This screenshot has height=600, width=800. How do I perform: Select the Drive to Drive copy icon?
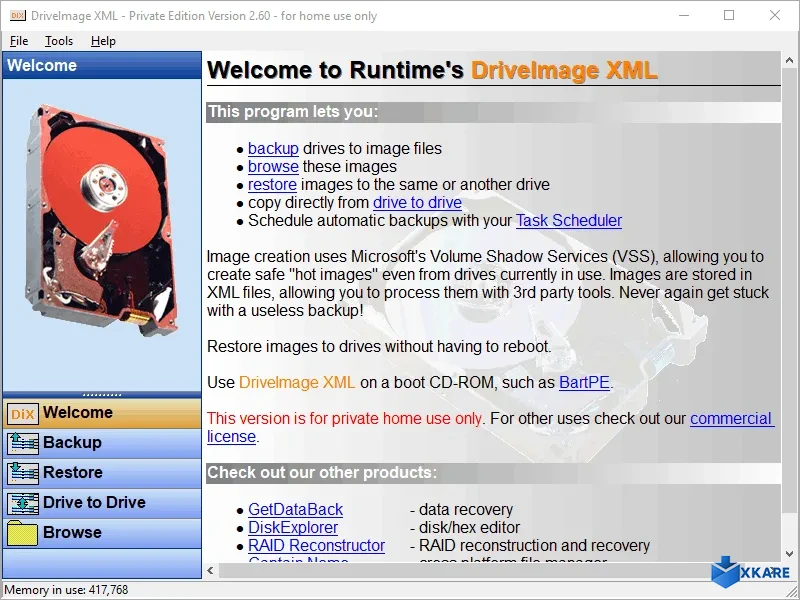pos(22,502)
